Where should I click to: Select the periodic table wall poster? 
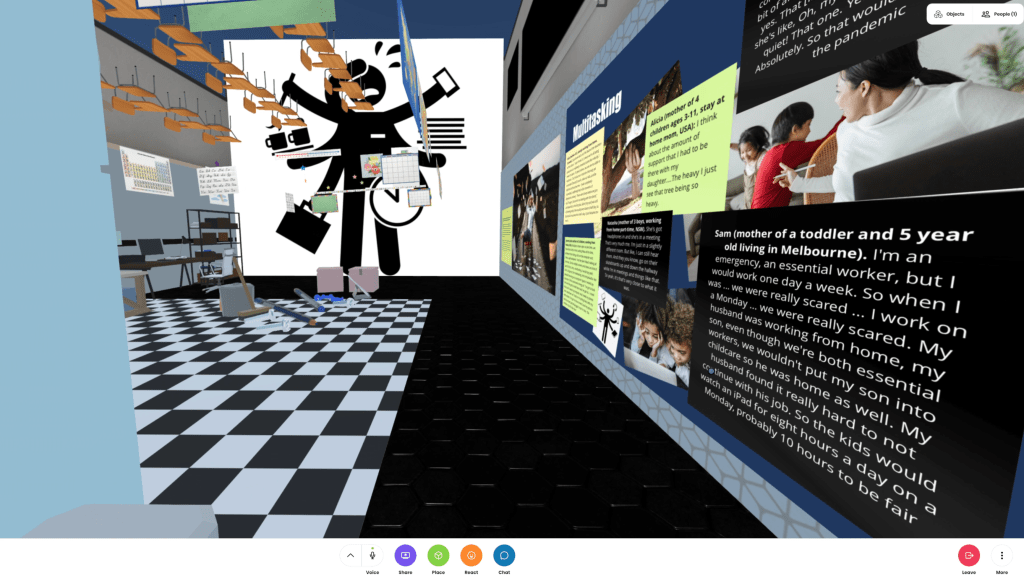pyautogui.click(x=146, y=170)
